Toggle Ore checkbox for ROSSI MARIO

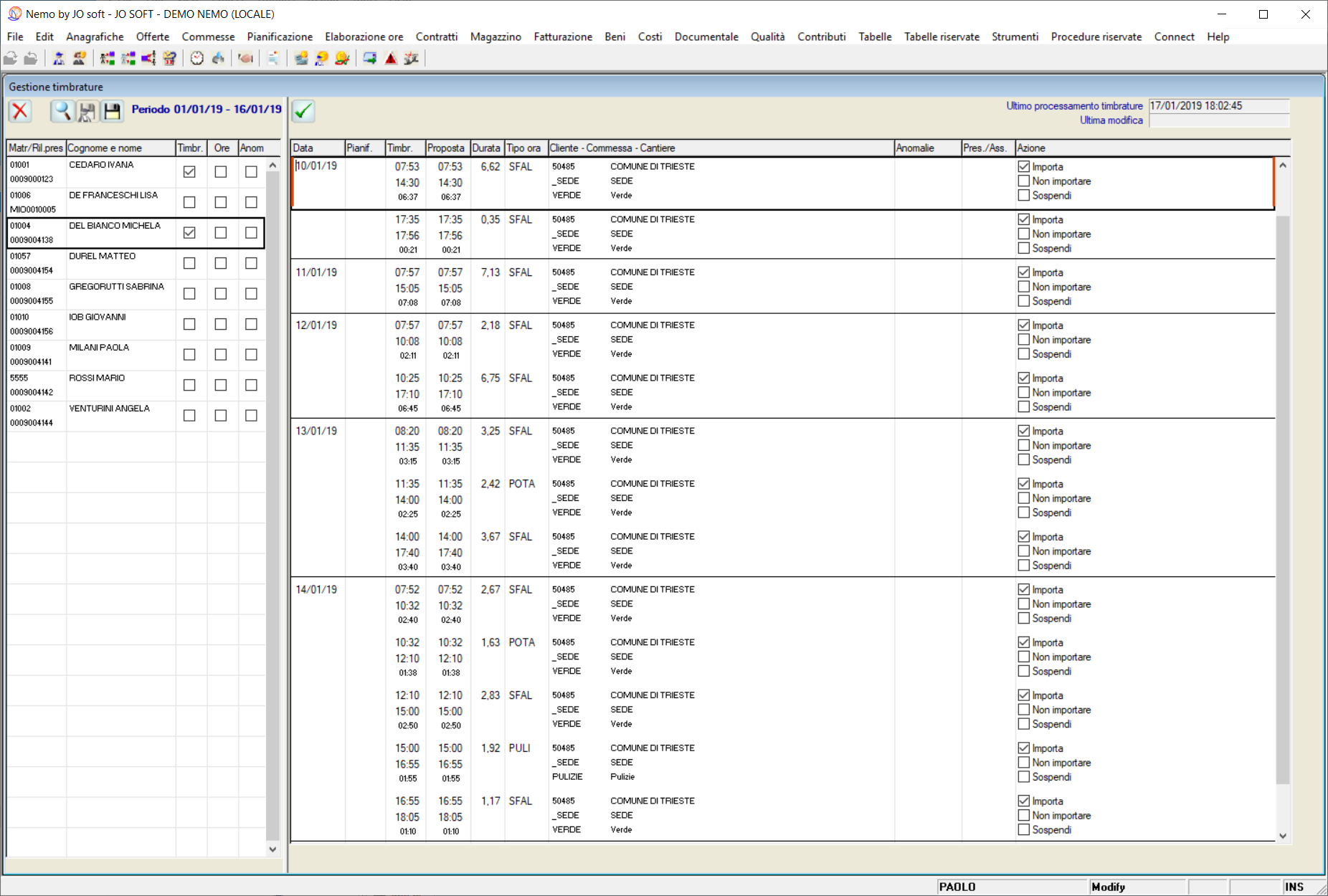coord(221,385)
